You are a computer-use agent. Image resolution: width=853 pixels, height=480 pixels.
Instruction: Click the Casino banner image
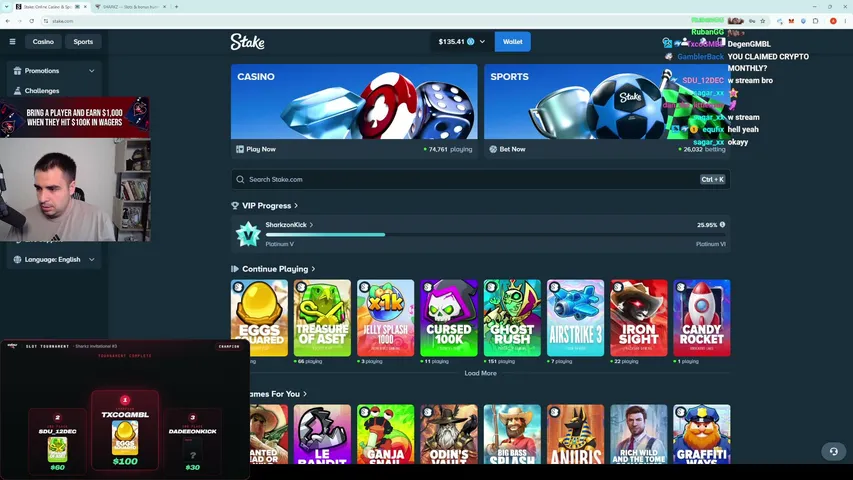pyautogui.click(x=354, y=102)
